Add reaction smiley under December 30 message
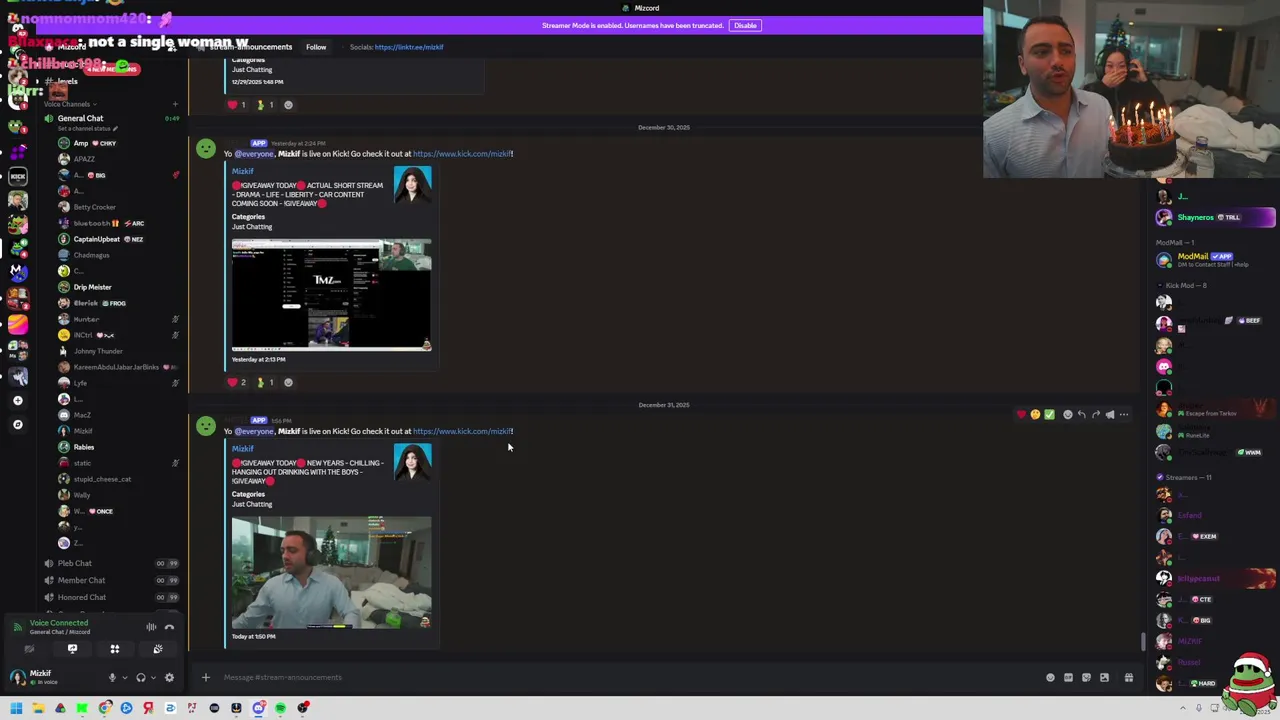This screenshot has width=1280, height=720. pyautogui.click(x=288, y=382)
